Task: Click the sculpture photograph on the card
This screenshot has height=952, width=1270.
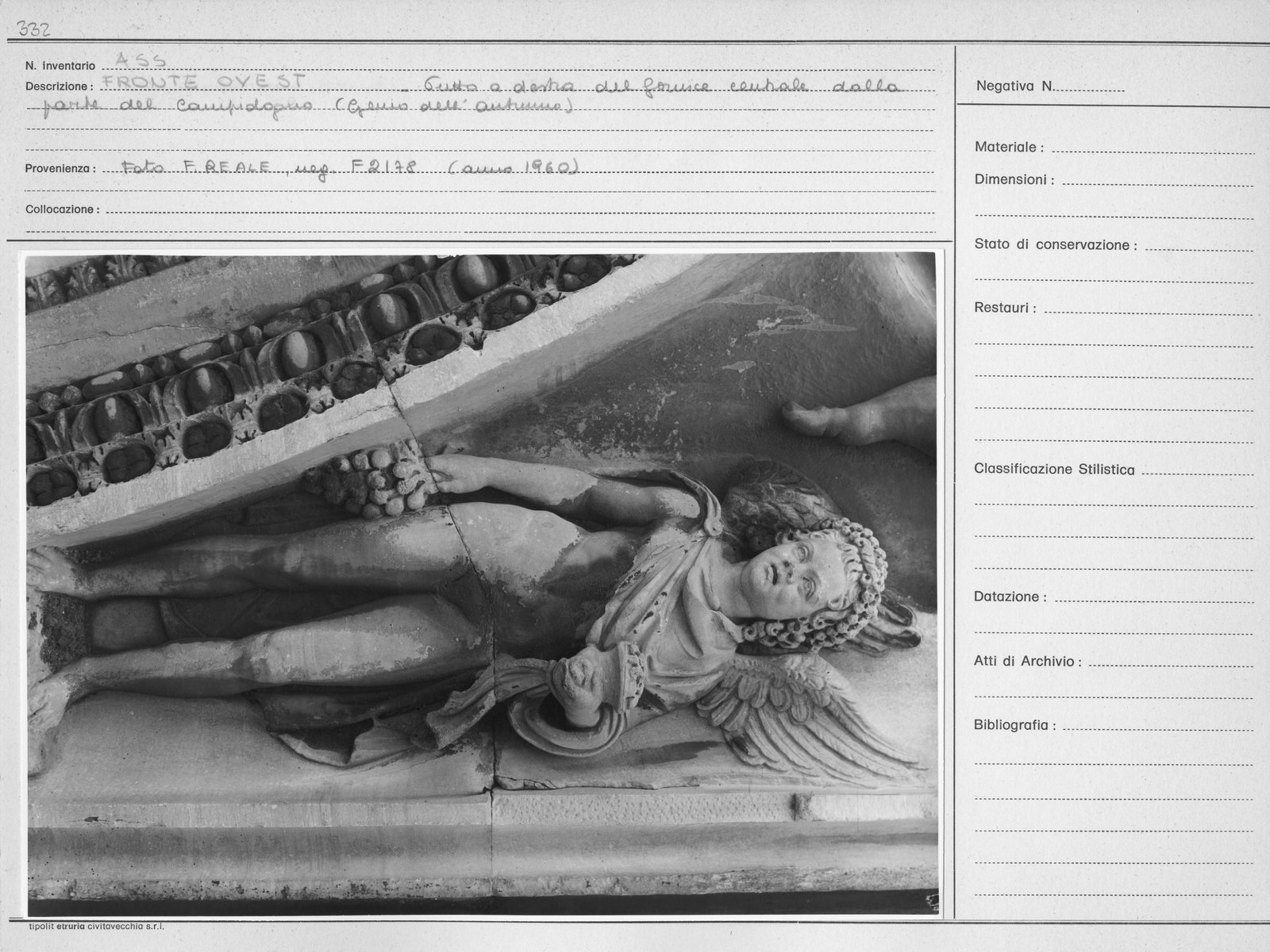Action: coord(481,586)
